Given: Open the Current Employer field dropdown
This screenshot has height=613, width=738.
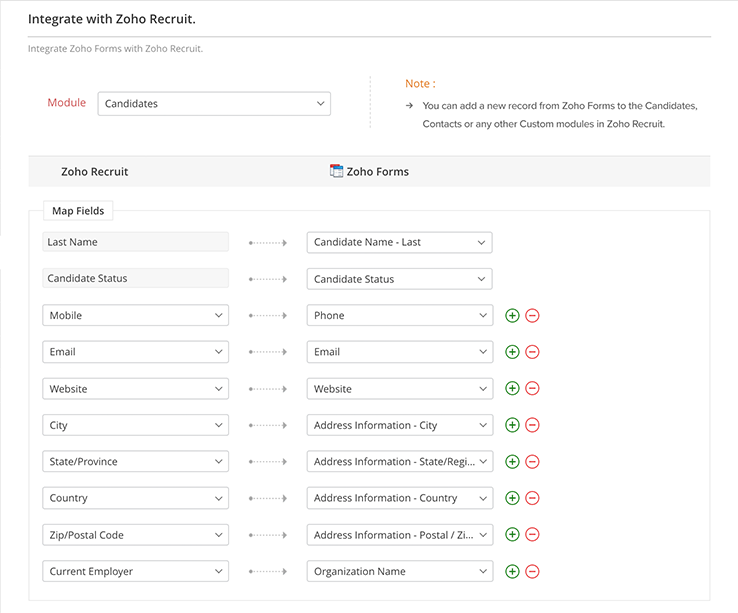Looking at the screenshot, I should (136, 571).
